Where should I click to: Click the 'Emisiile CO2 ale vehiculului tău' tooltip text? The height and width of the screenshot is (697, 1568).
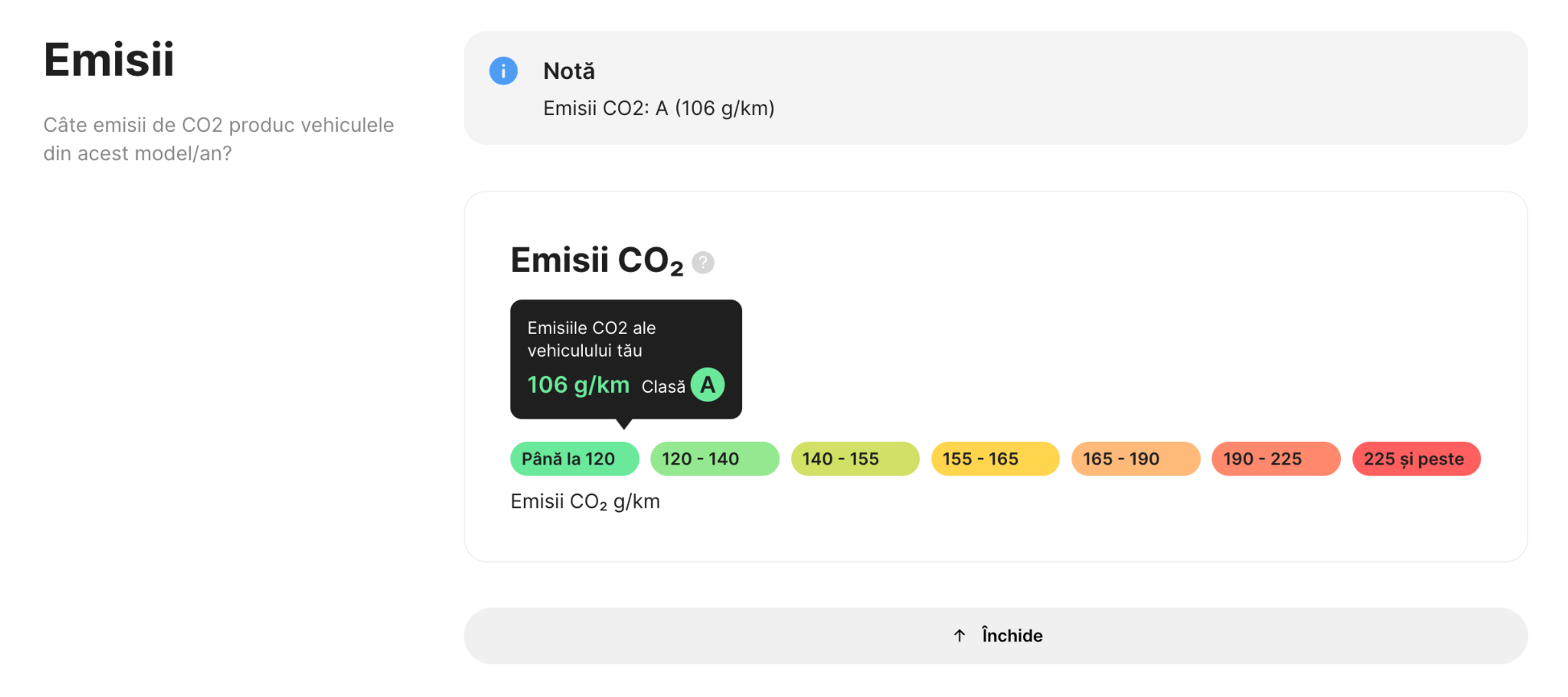[590, 339]
